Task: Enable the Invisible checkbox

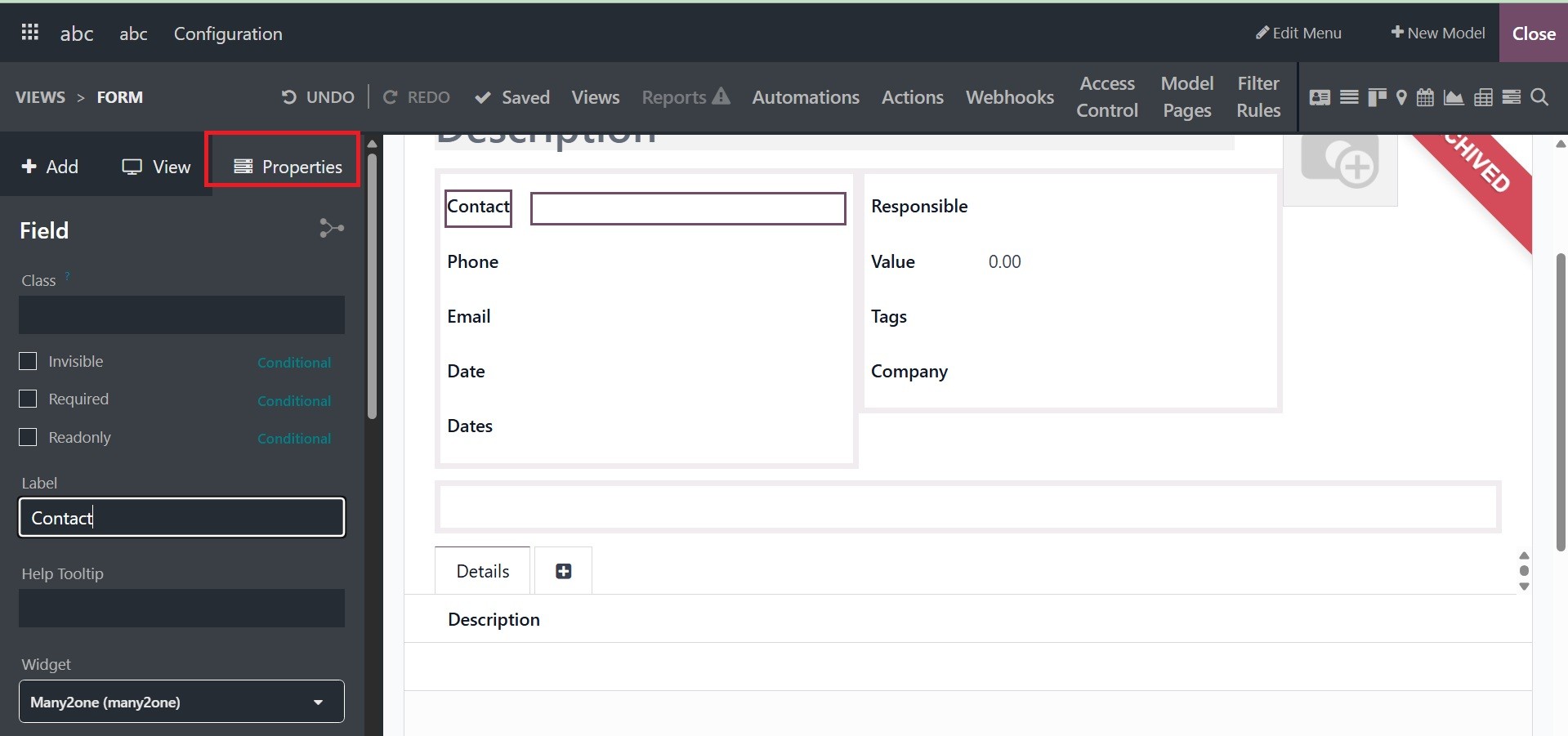Action: pos(29,361)
